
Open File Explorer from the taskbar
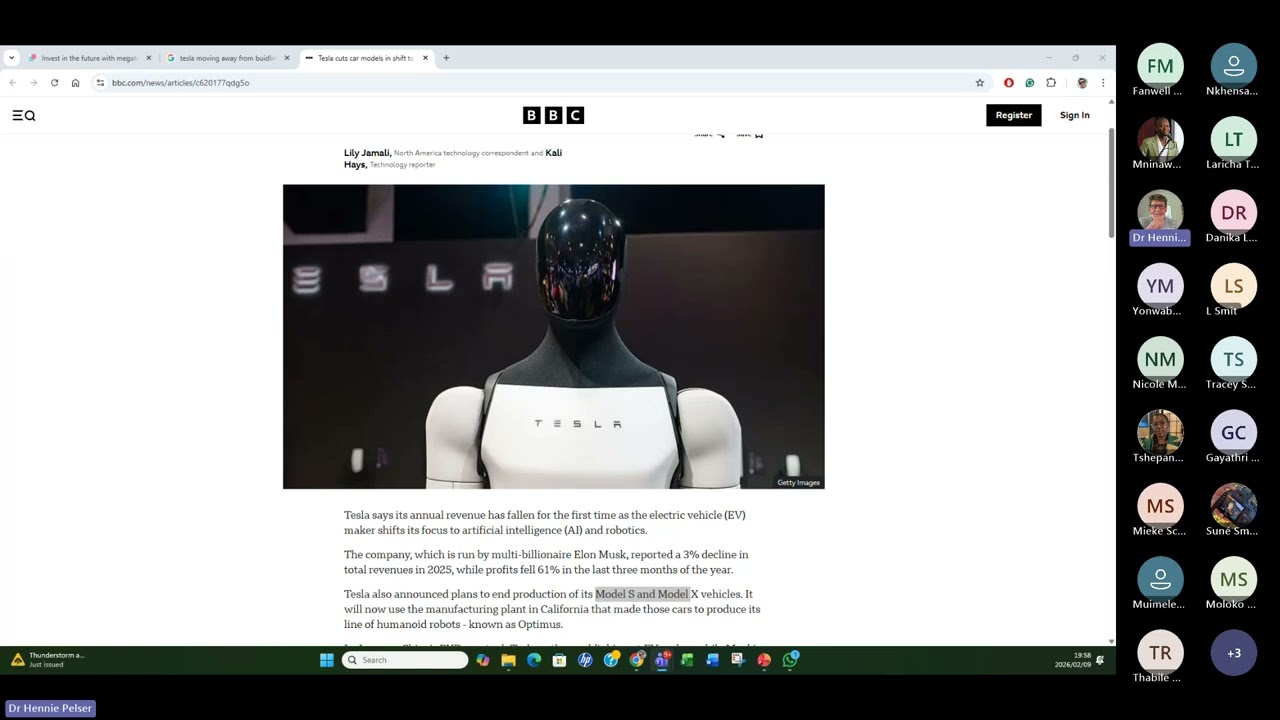[508, 660]
